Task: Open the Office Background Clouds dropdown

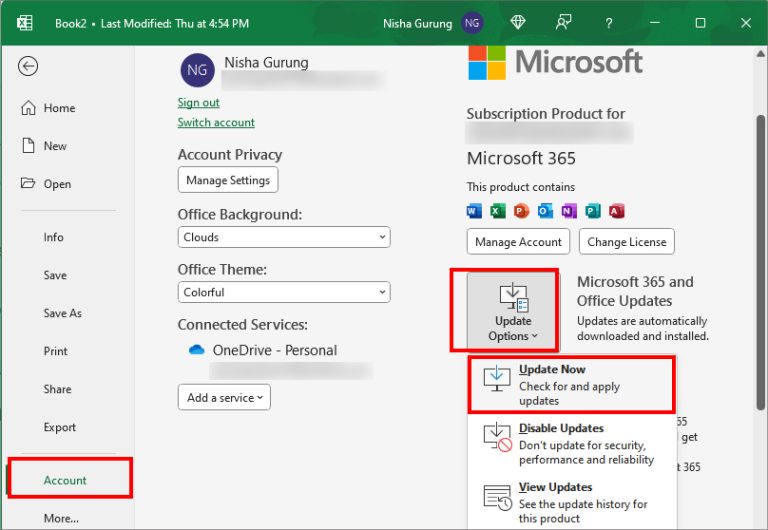Action: (x=284, y=237)
